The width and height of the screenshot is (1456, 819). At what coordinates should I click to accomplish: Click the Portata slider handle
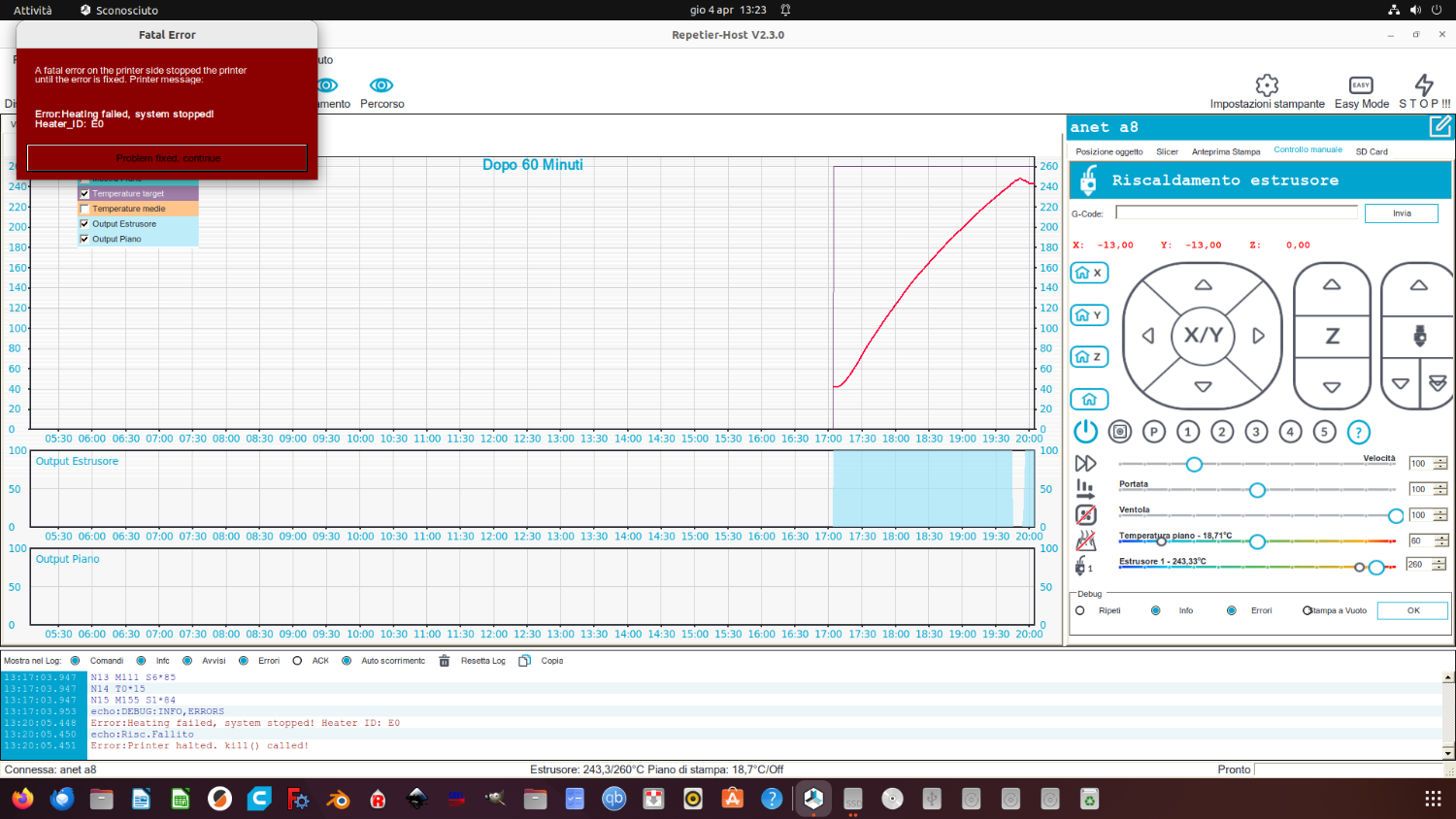coord(1257,490)
